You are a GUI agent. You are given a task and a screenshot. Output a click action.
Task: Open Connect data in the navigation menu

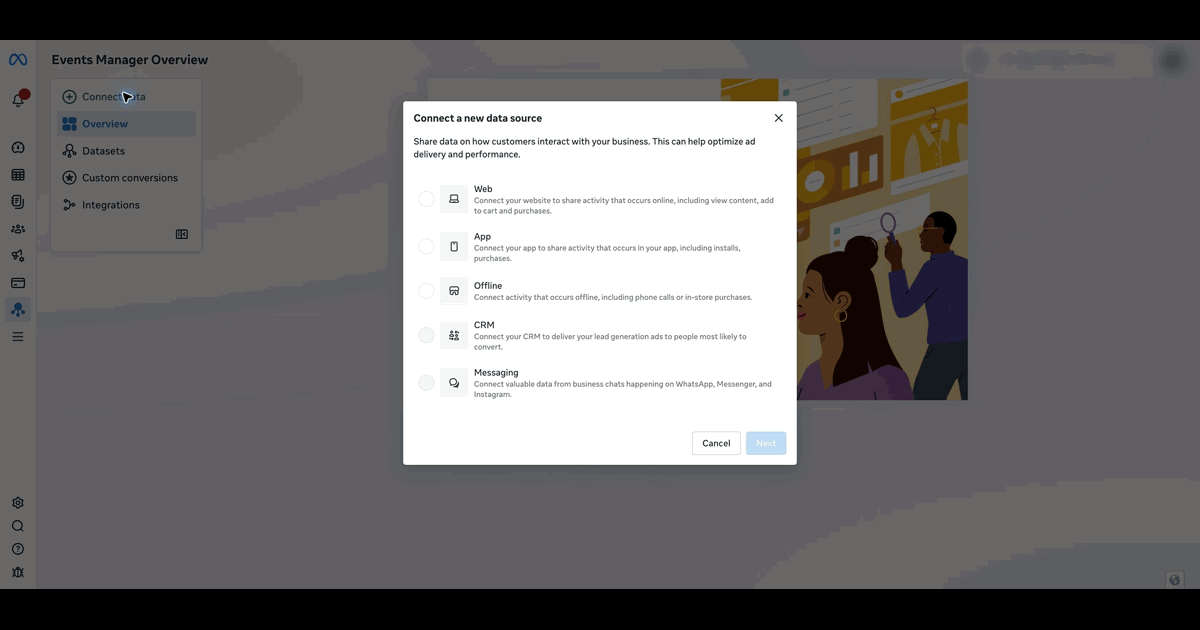coord(126,97)
